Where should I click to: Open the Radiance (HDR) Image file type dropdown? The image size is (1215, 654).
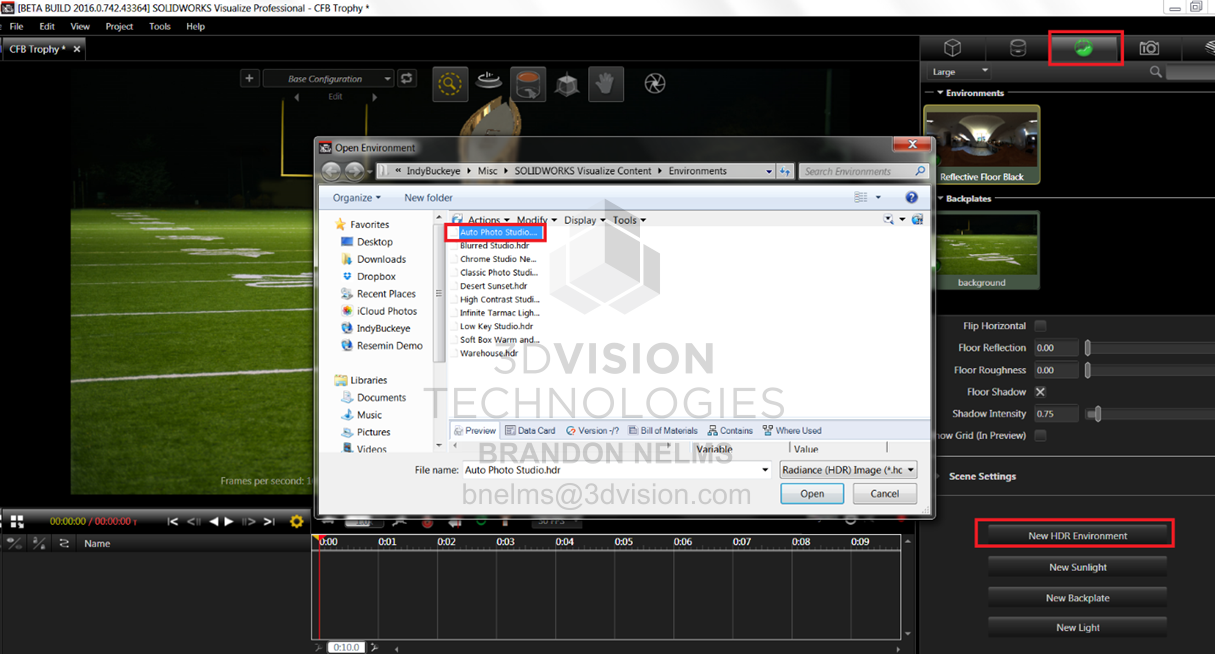[x=848, y=470]
